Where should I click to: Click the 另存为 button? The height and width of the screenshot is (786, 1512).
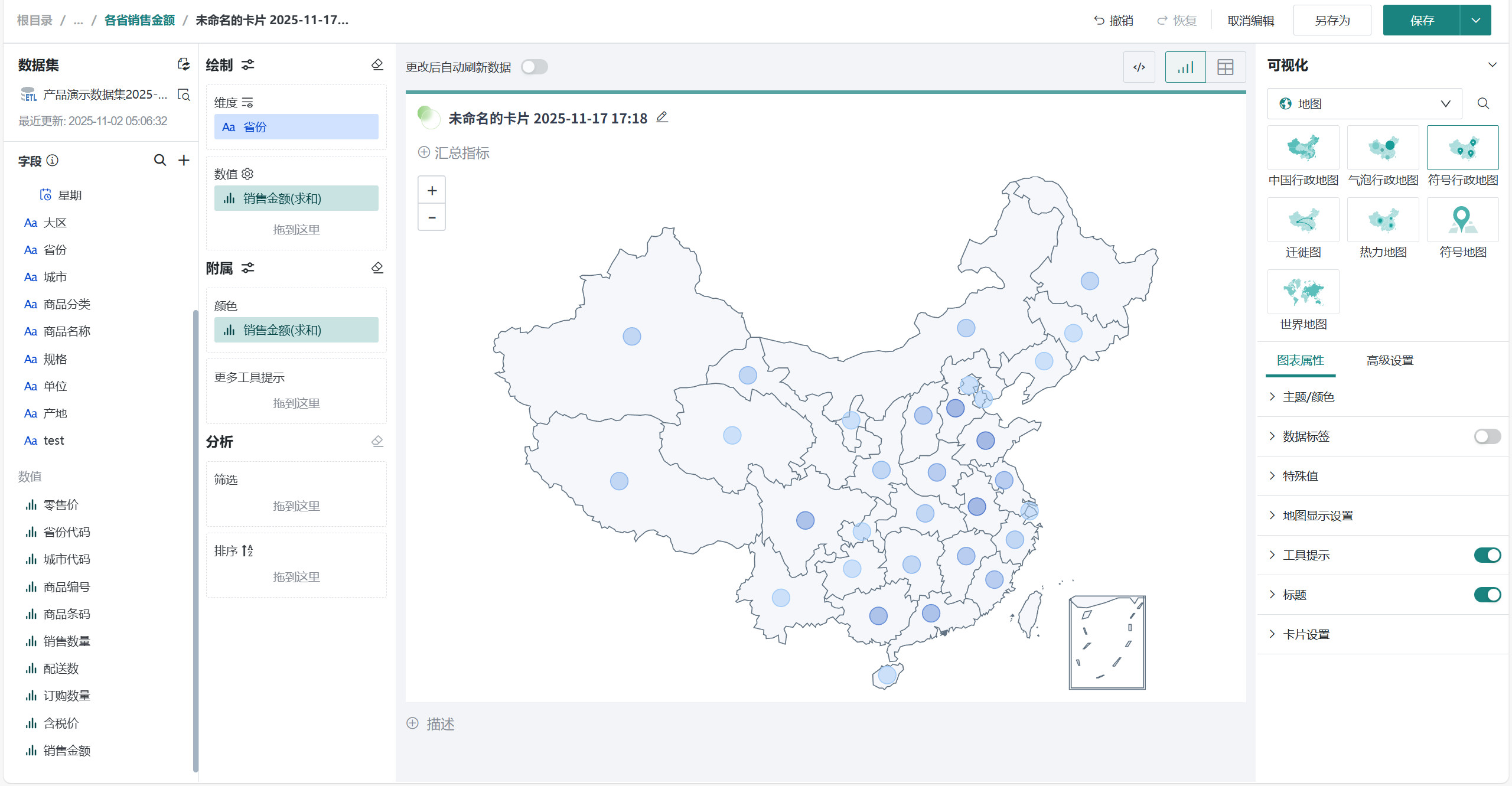[1332, 21]
